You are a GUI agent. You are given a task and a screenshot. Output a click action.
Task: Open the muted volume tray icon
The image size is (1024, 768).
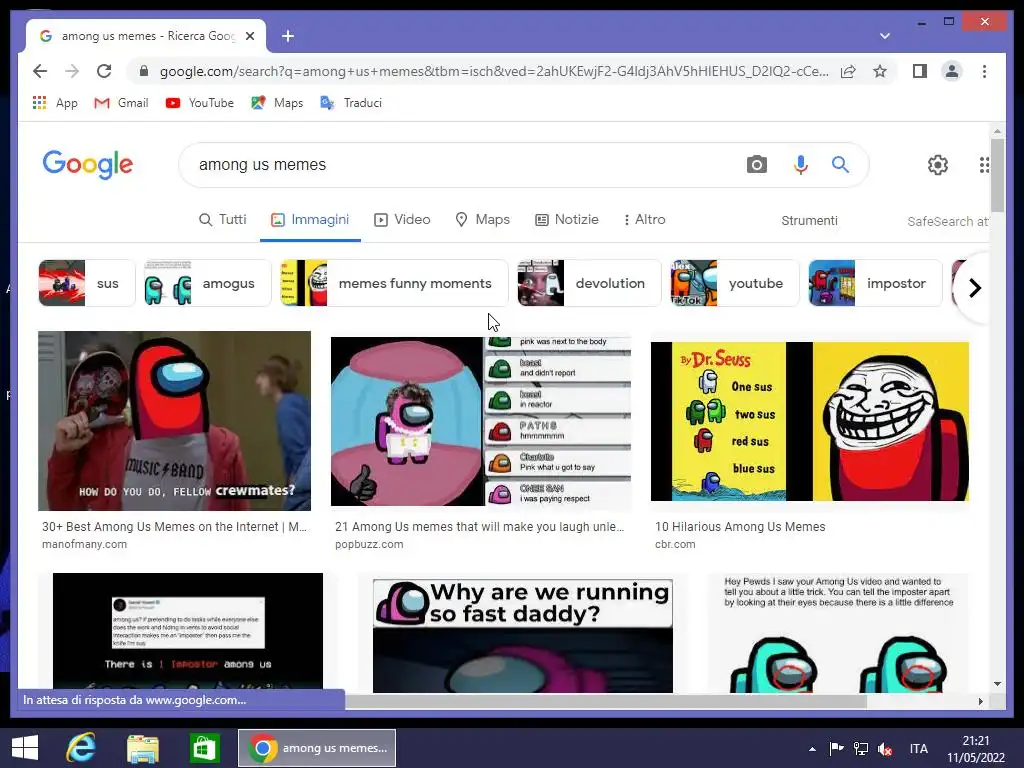point(885,748)
